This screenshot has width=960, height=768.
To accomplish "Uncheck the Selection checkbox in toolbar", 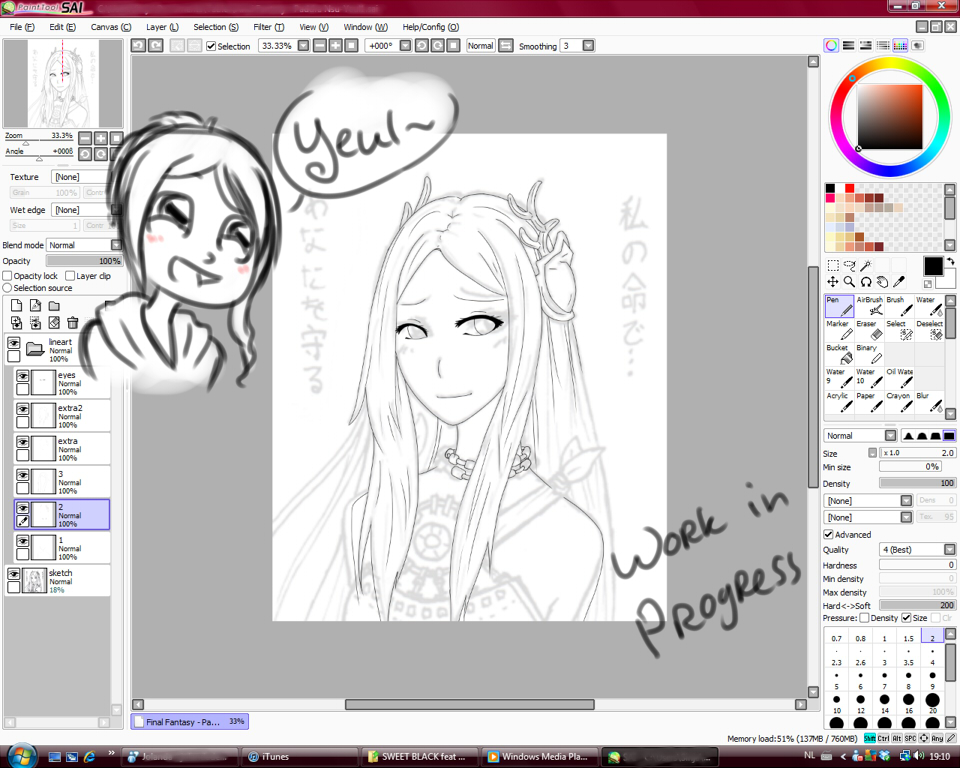I will [x=211, y=46].
